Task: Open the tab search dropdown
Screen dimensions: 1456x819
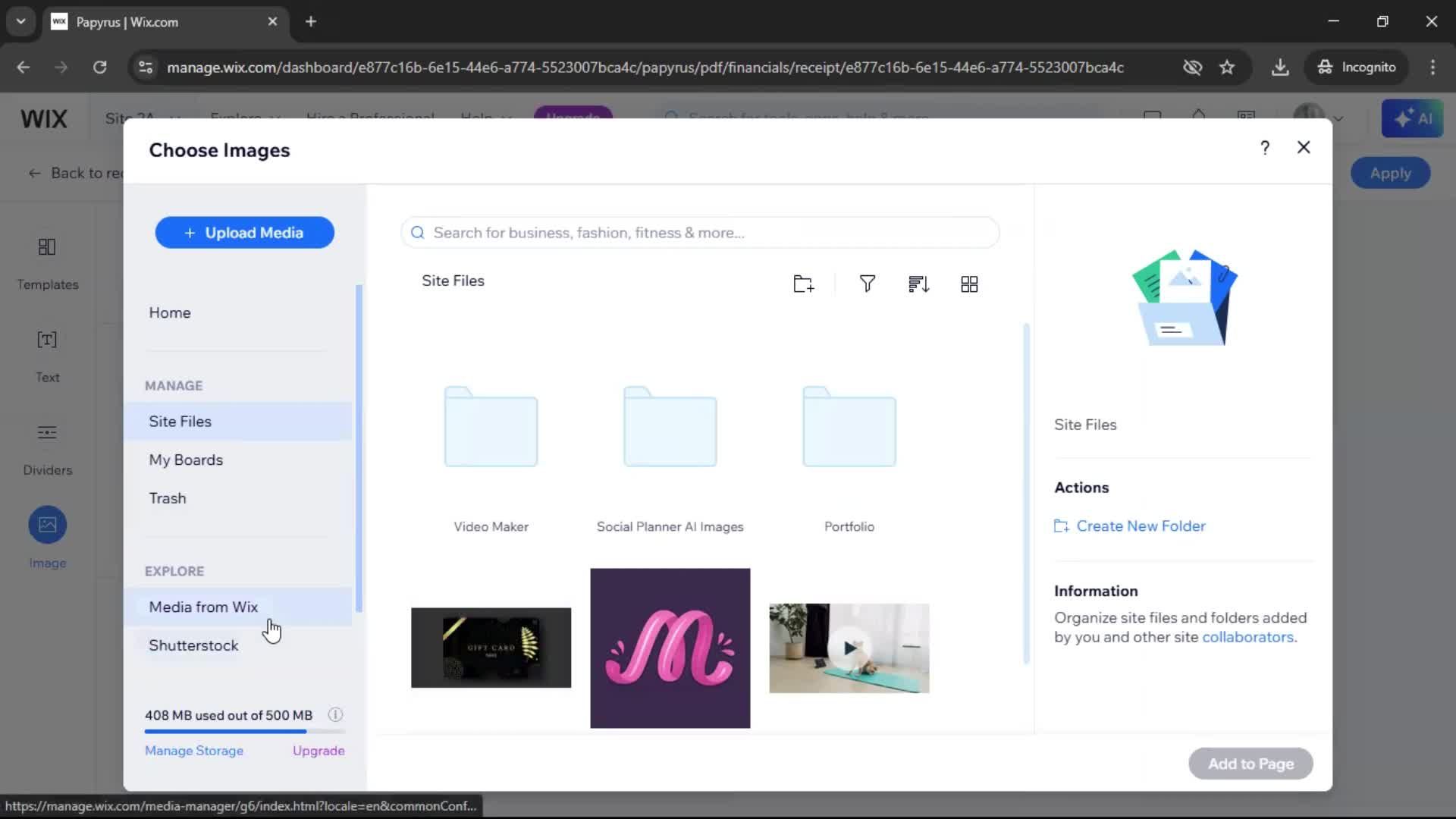Action: click(20, 21)
